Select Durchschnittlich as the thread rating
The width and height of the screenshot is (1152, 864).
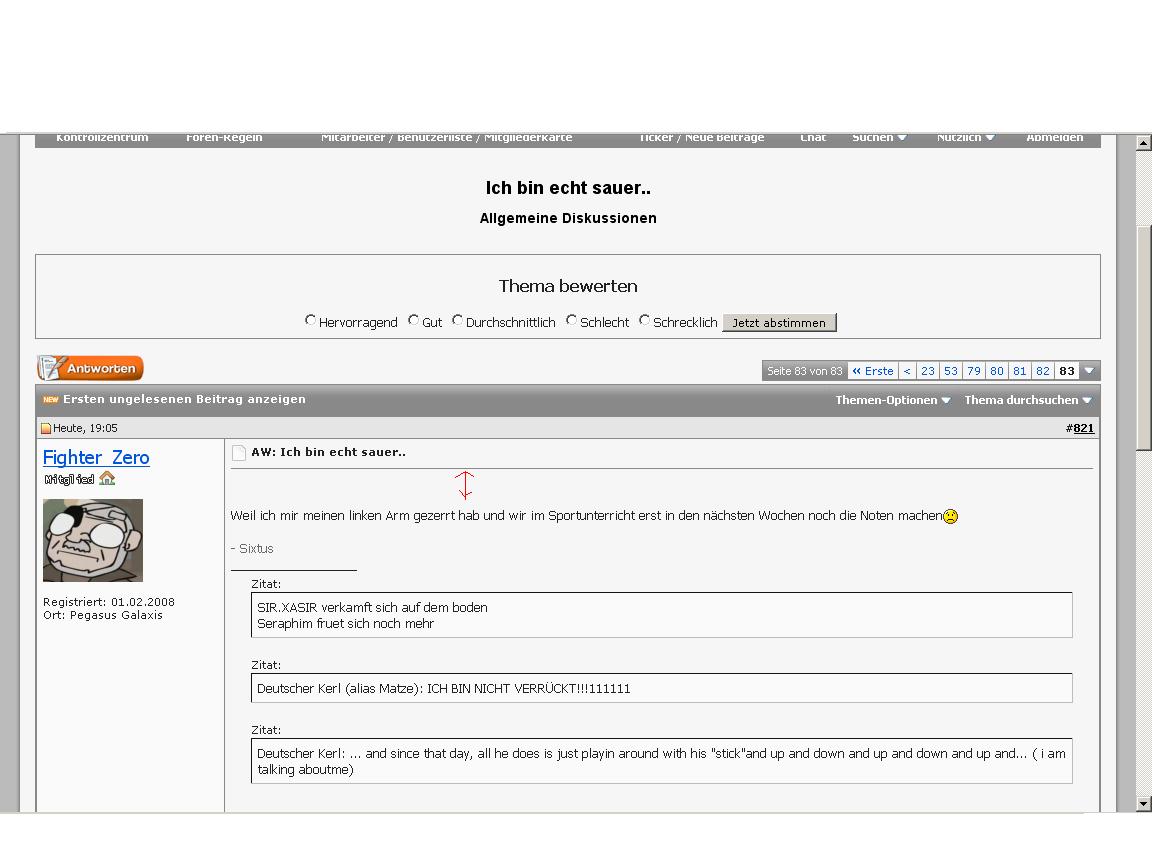458,321
